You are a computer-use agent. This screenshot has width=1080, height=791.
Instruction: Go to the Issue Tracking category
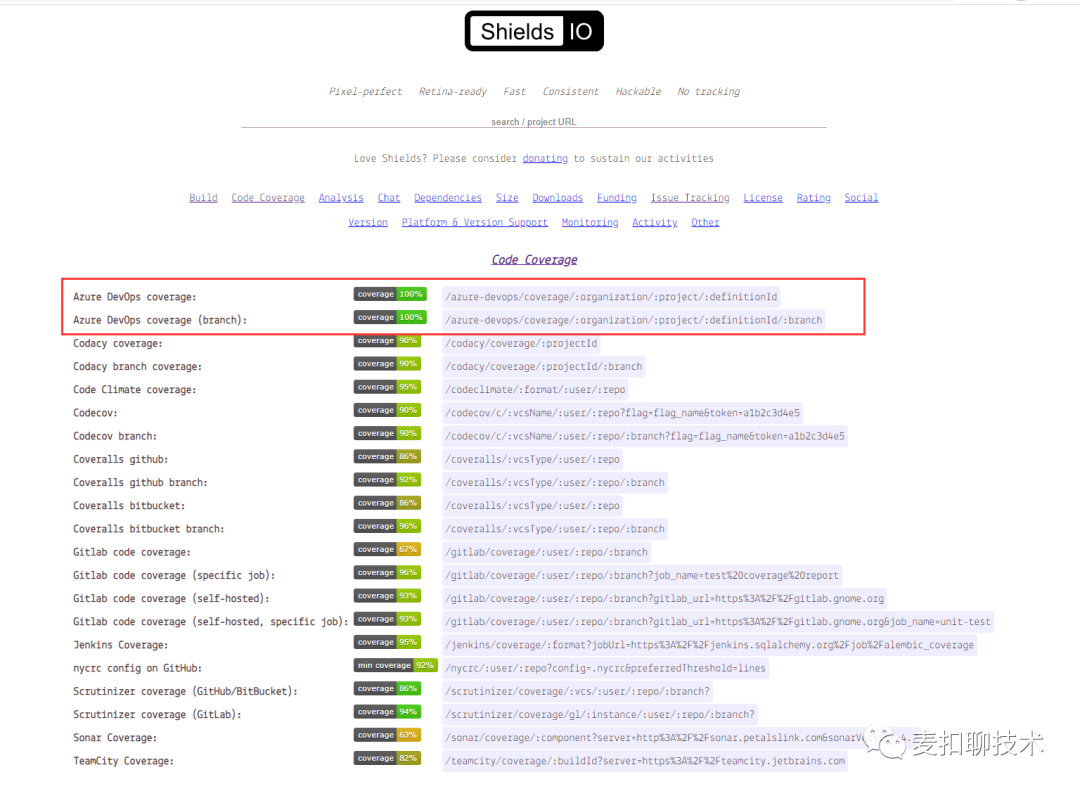[690, 198]
